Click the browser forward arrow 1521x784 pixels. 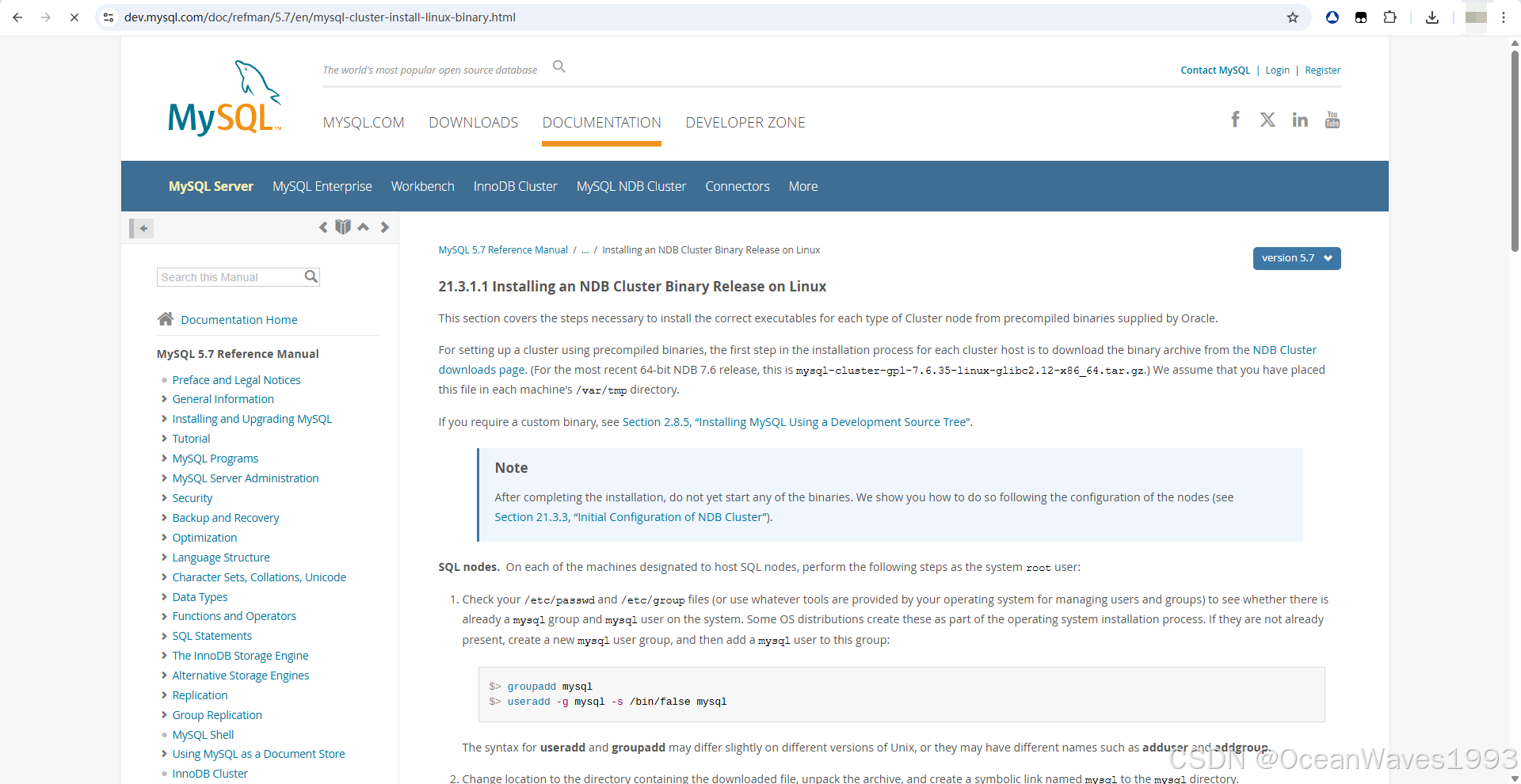point(46,17)
